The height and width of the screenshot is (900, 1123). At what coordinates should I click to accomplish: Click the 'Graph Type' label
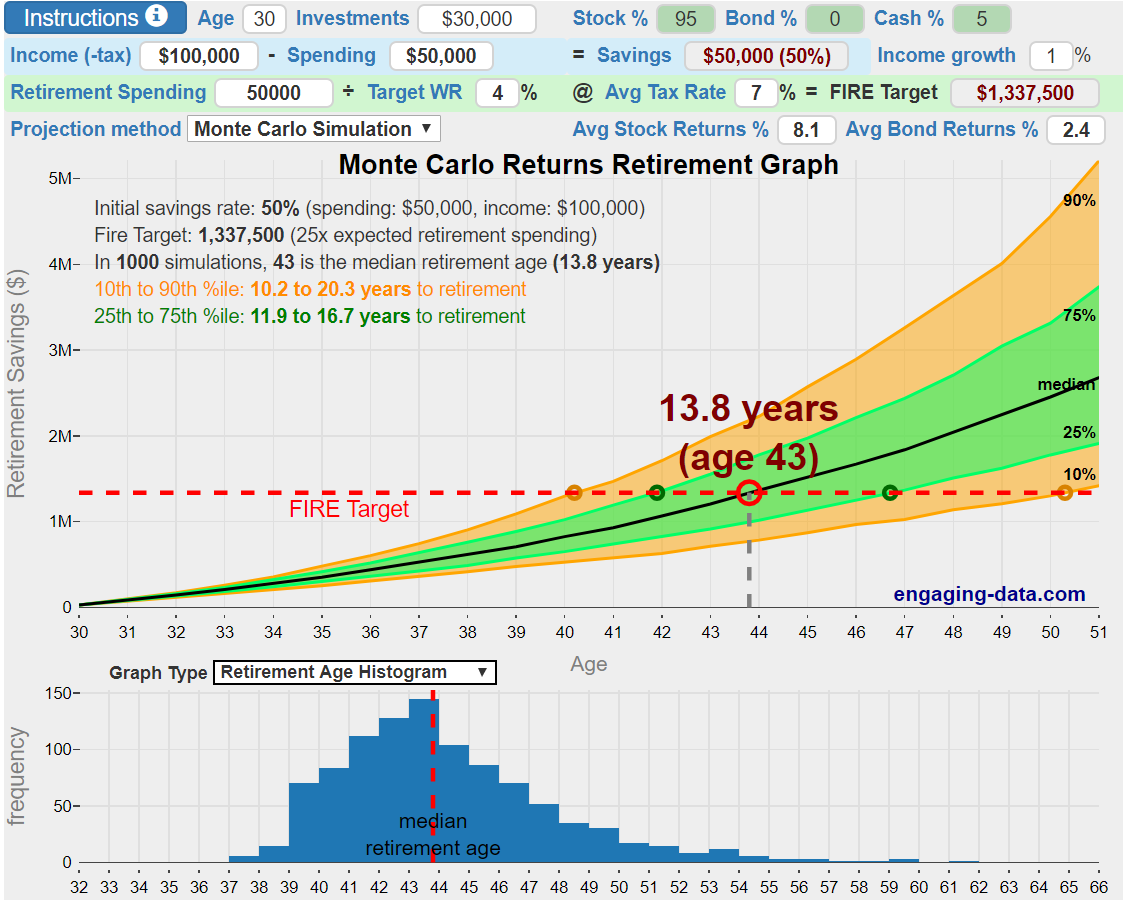pyautogui.click(x=158, y=673)
